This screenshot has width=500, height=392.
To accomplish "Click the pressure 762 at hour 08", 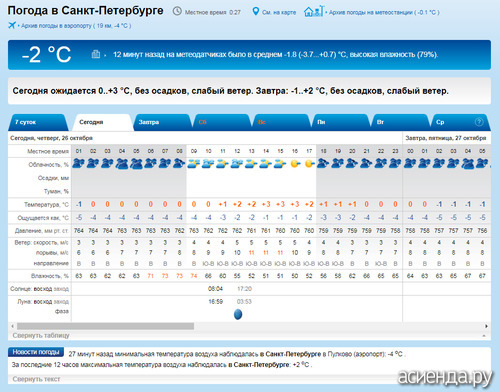I will tap(179, 231).
